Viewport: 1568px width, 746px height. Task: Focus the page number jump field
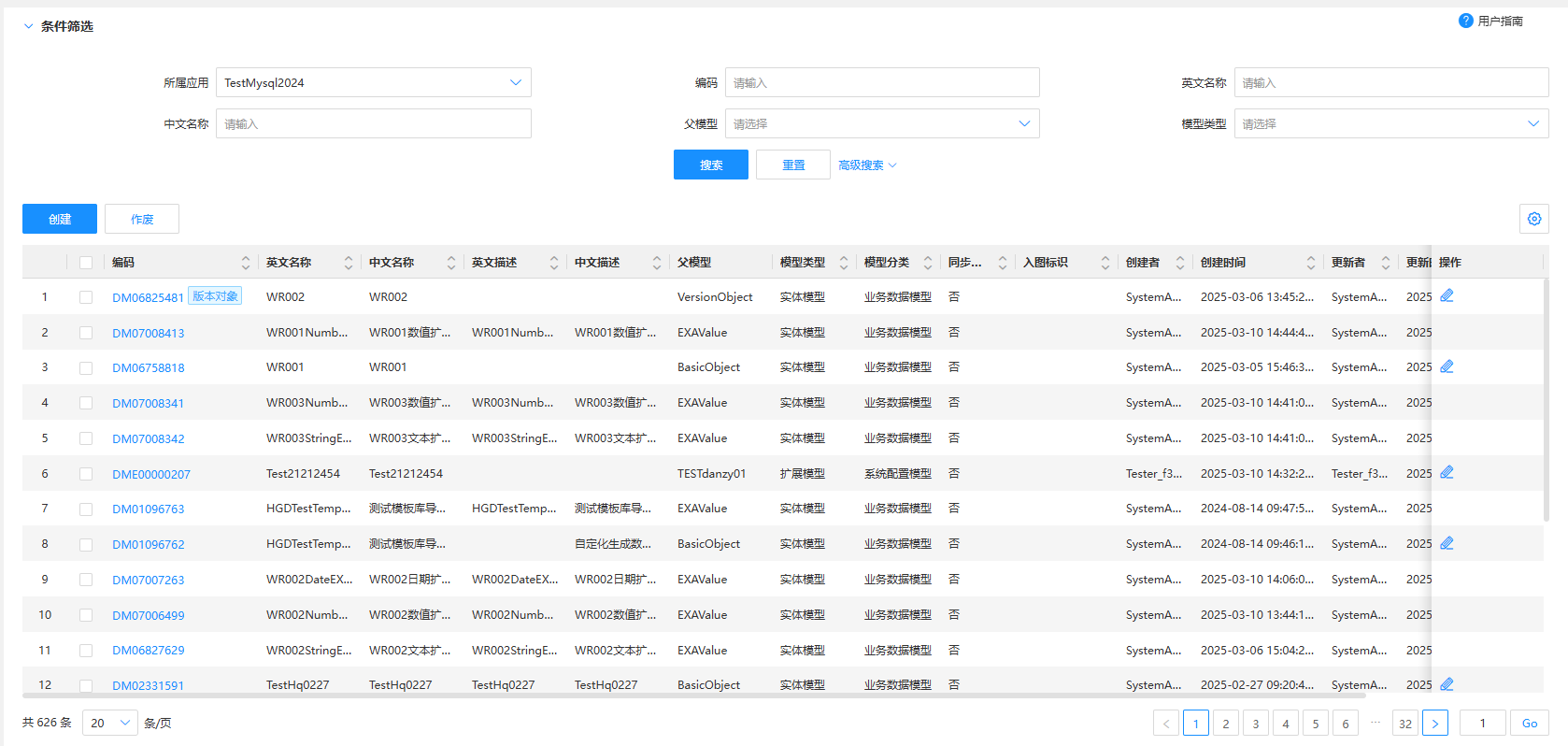click(x=1482, y=723)
